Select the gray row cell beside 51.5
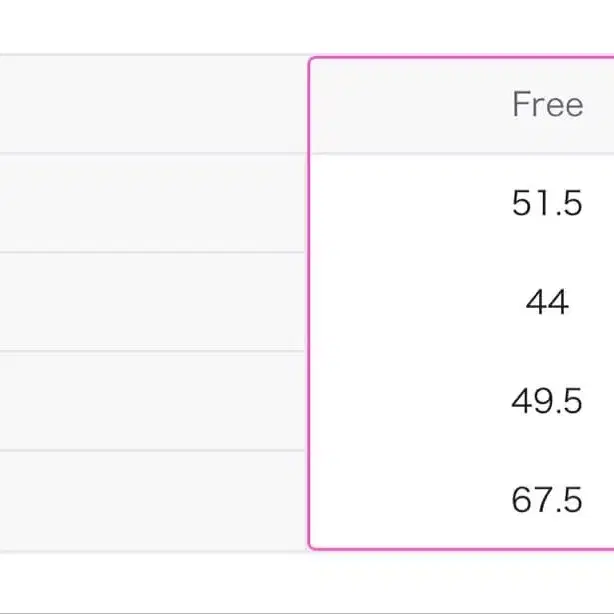The width and height of the screenshot is (614, 614). 152,203
